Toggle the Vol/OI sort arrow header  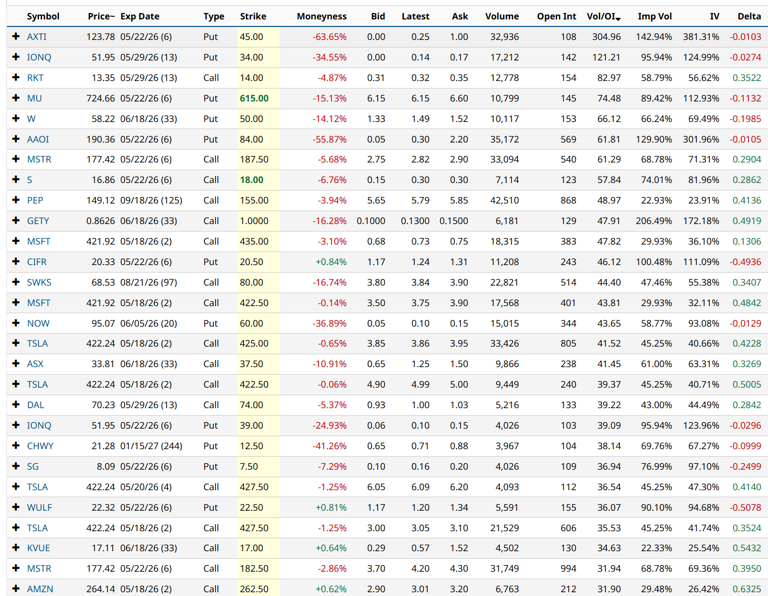[x=604, y=16]
